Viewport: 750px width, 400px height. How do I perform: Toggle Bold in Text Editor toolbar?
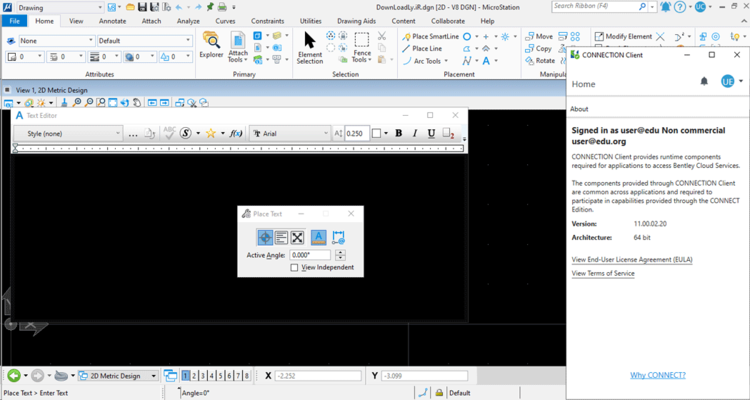[x=399, y=133]
